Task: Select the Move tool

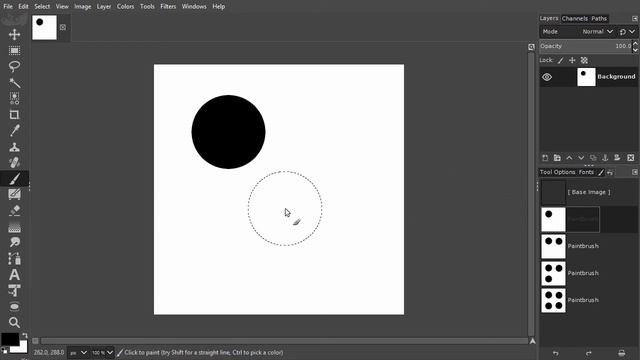Action: pyautogui.click(x=14, y=35)
